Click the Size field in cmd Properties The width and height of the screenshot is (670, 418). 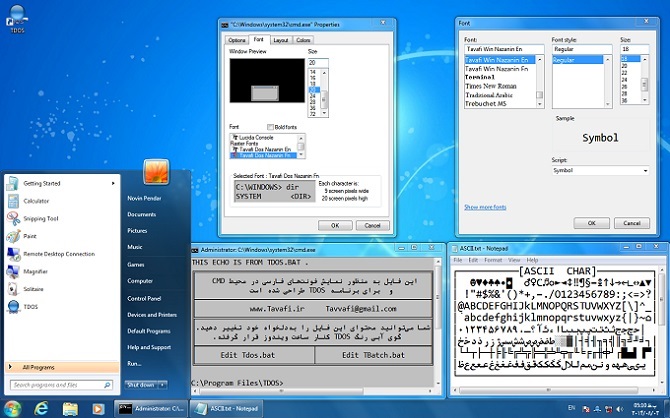click(318, 63)
